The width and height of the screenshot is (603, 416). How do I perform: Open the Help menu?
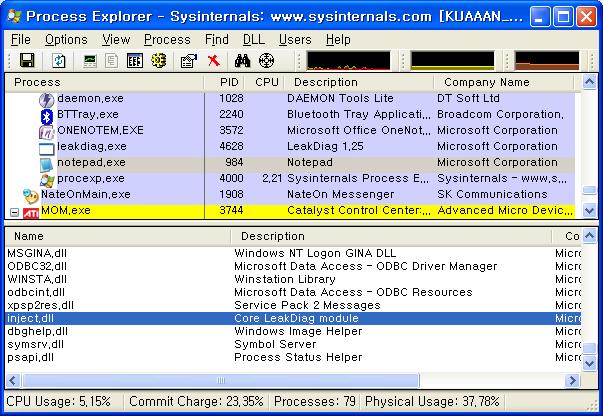338,40
